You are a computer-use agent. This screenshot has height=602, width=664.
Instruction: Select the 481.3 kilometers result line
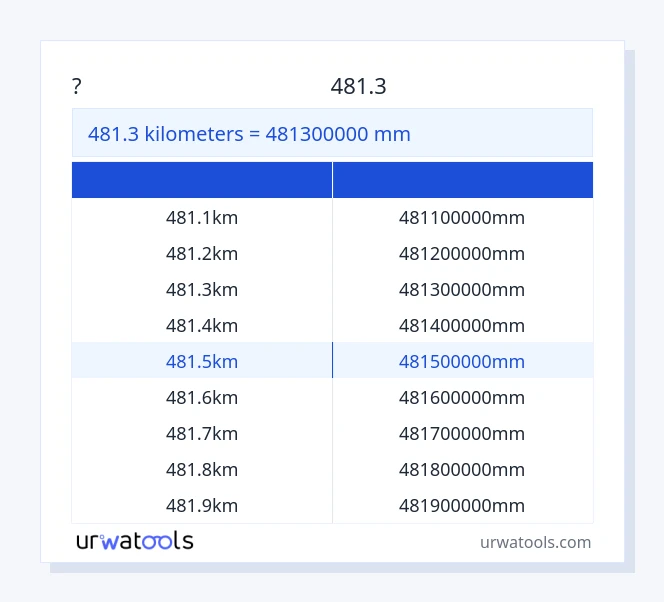point(249,134)
